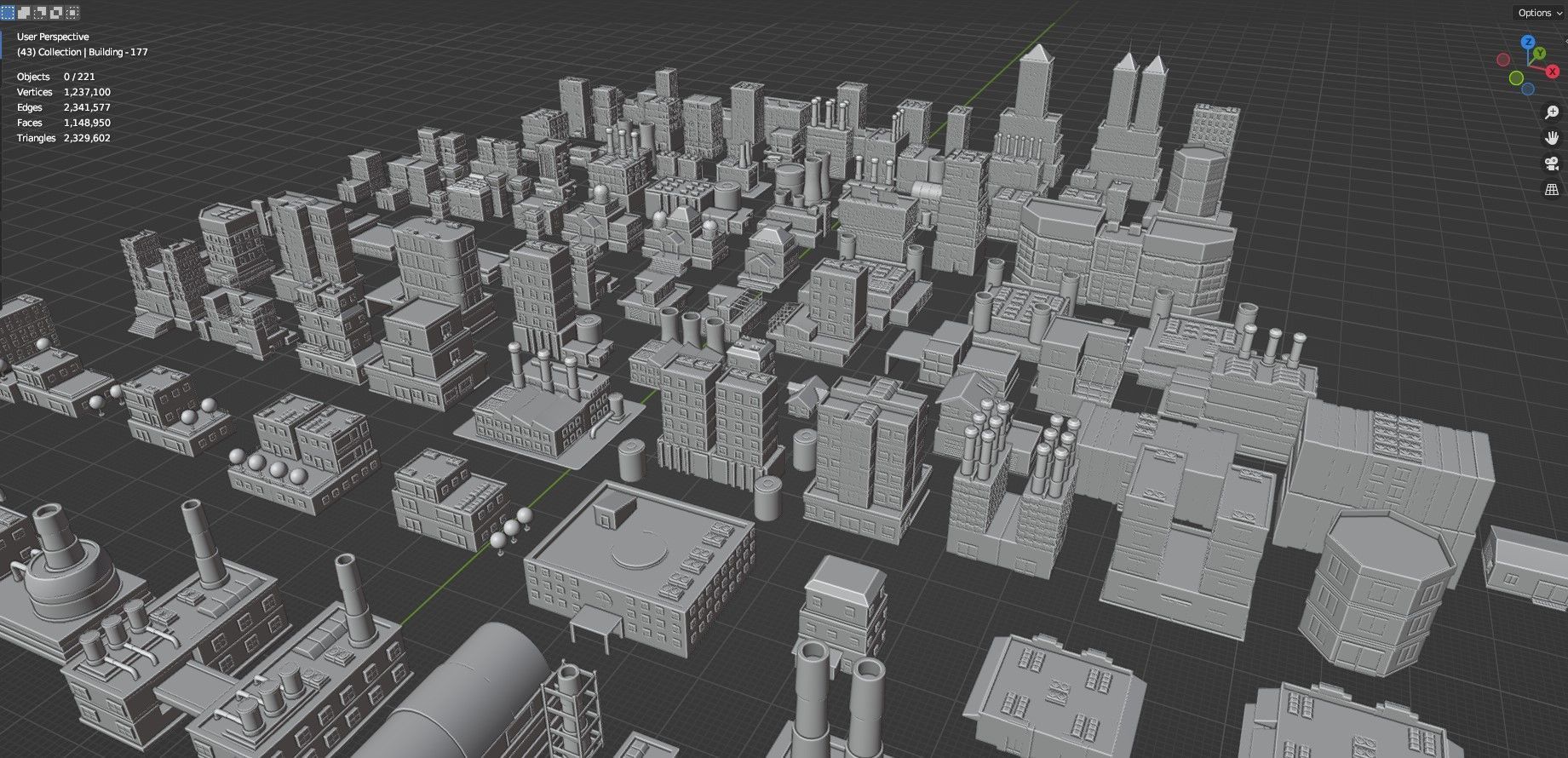Click the '2,329,602' triangles value
Viewport: 1568px width, 758px height.
point(87,138)
